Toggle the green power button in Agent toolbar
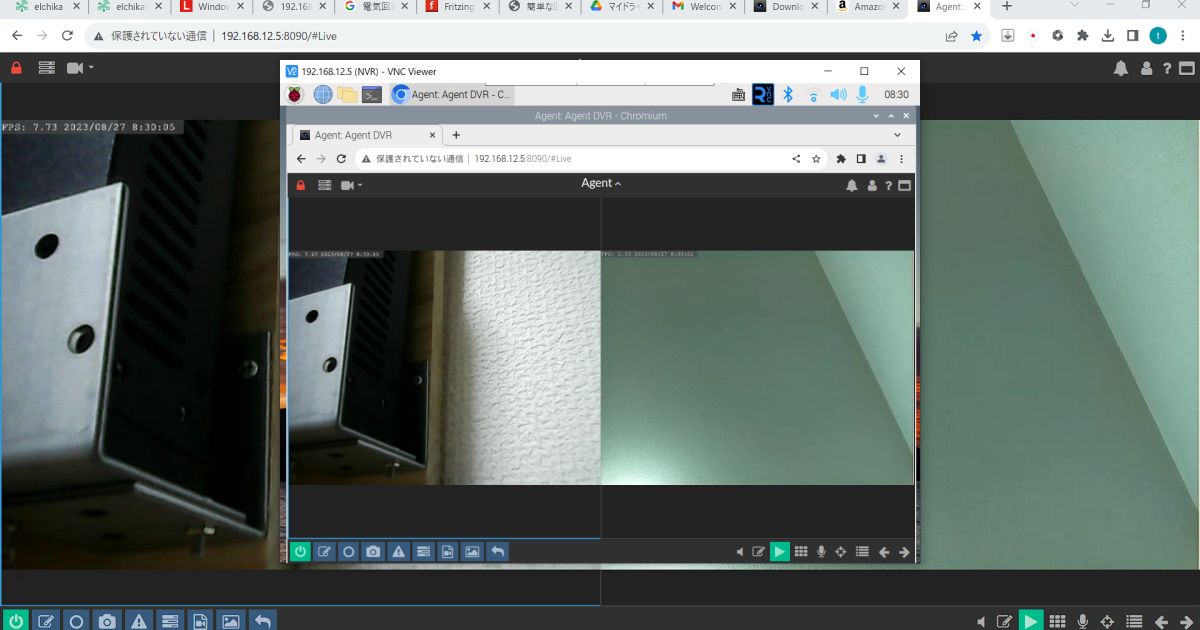Image resolution: width=1200 pixels, height=630 pixels. click(299, 551)
